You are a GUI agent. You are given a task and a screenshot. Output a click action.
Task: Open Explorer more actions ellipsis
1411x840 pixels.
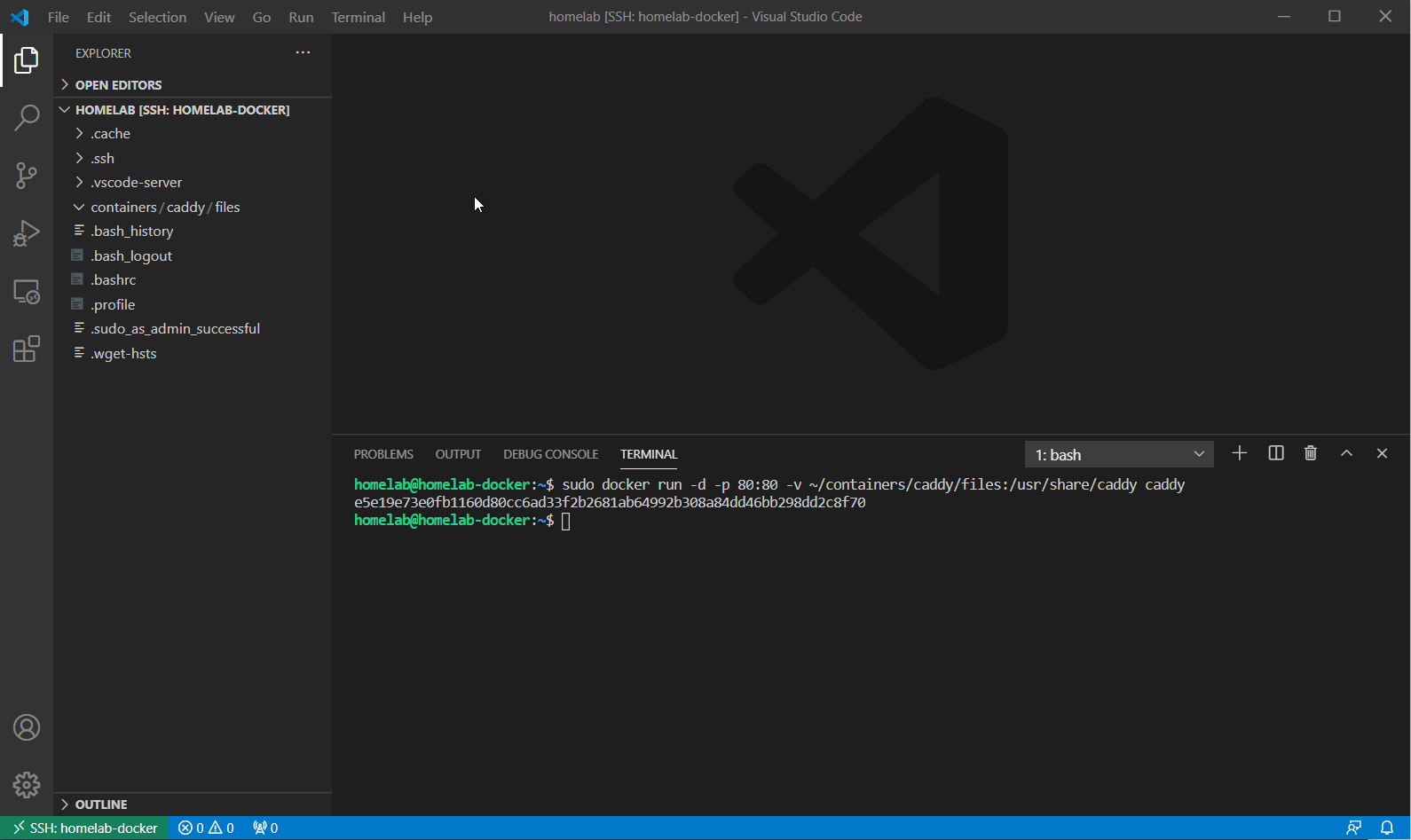tap(303, 52)
